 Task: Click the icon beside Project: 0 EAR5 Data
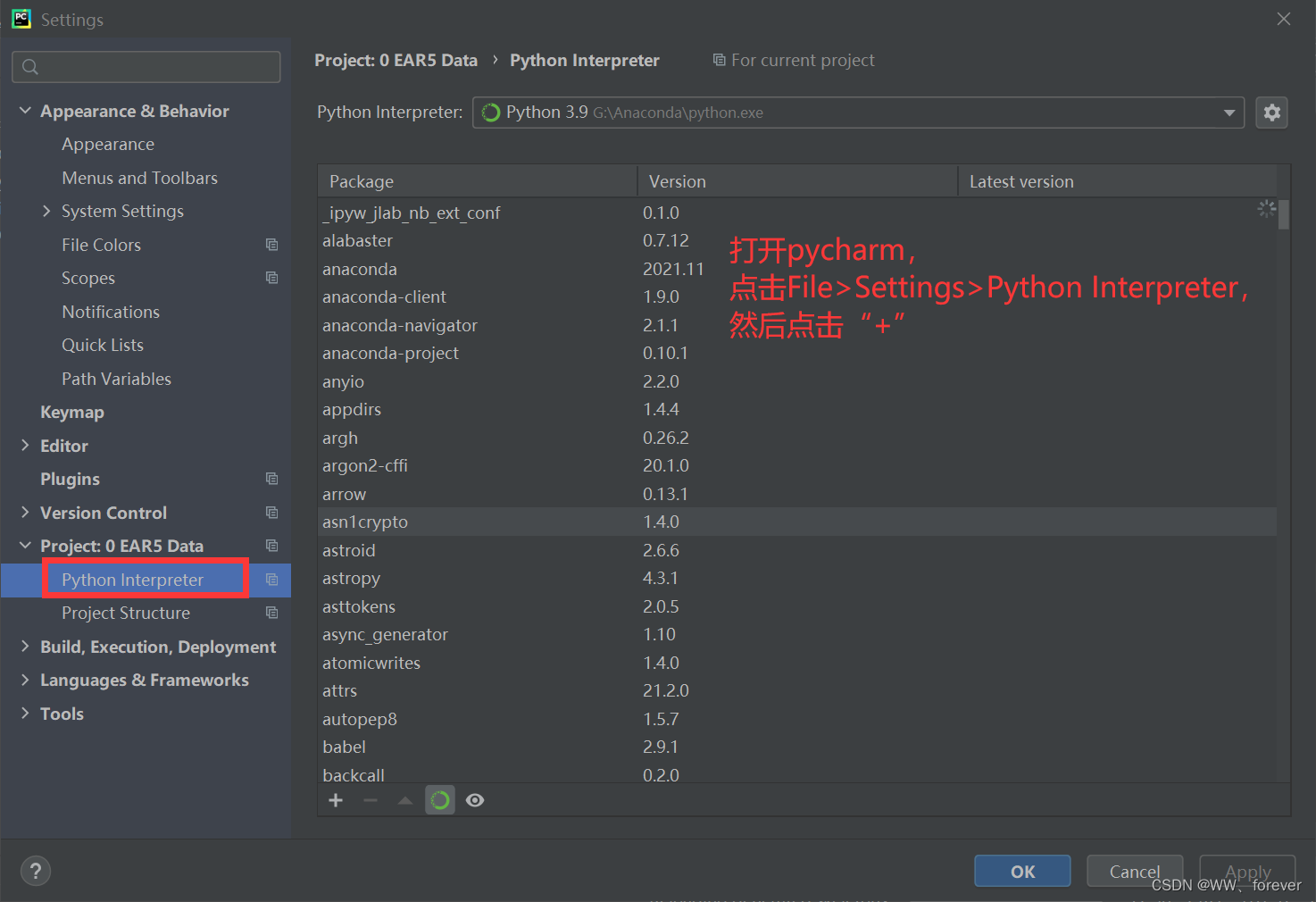pos(272,546)
